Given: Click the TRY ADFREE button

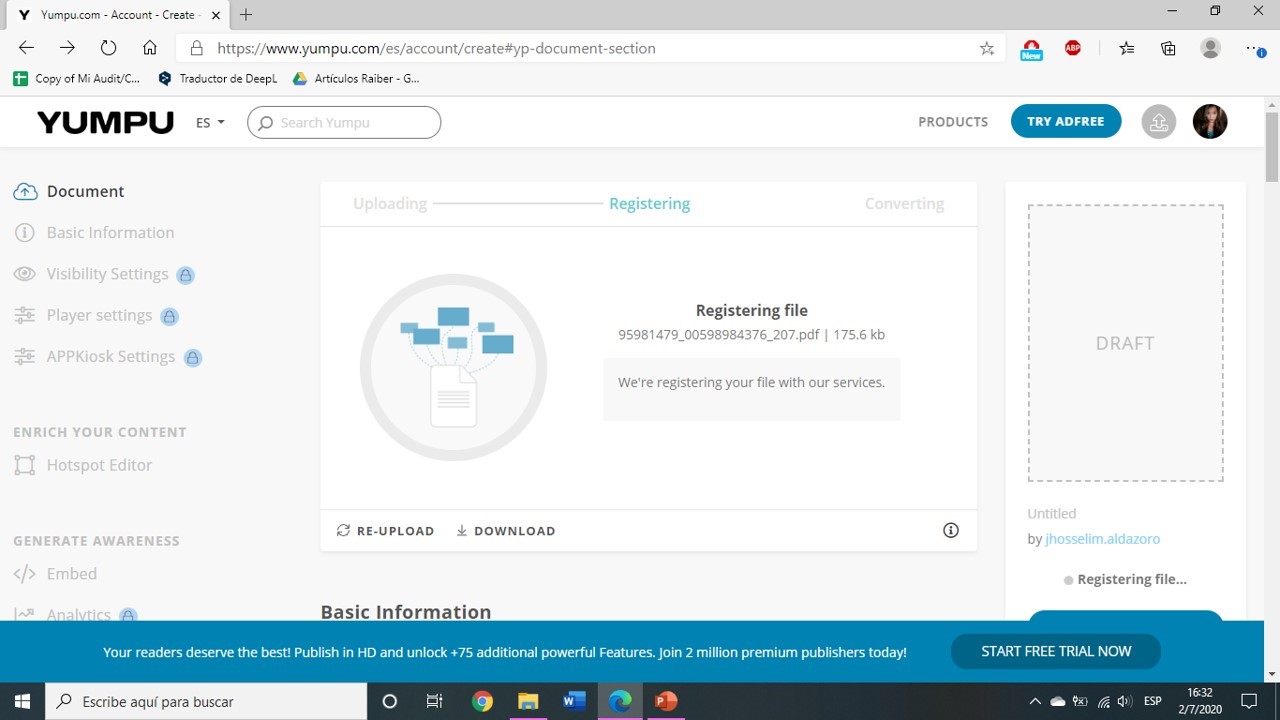Looking at the screenshot, I should pos(1065,121).
